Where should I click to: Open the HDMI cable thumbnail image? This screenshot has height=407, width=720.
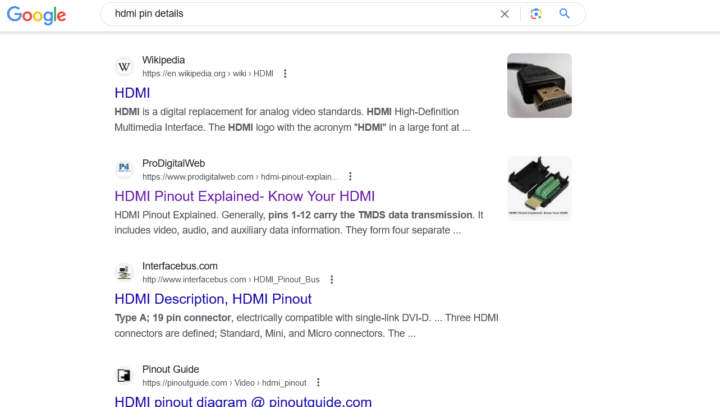pyautogui.click(x=540, y=85)
